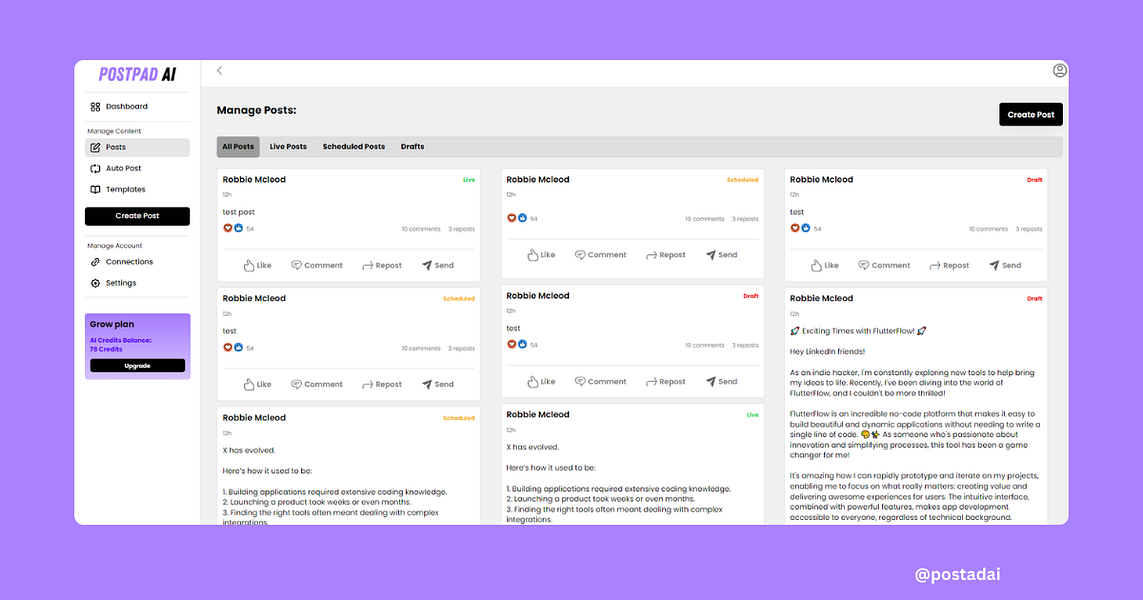Send the 'test' Draft card

(x=721, y=381)
